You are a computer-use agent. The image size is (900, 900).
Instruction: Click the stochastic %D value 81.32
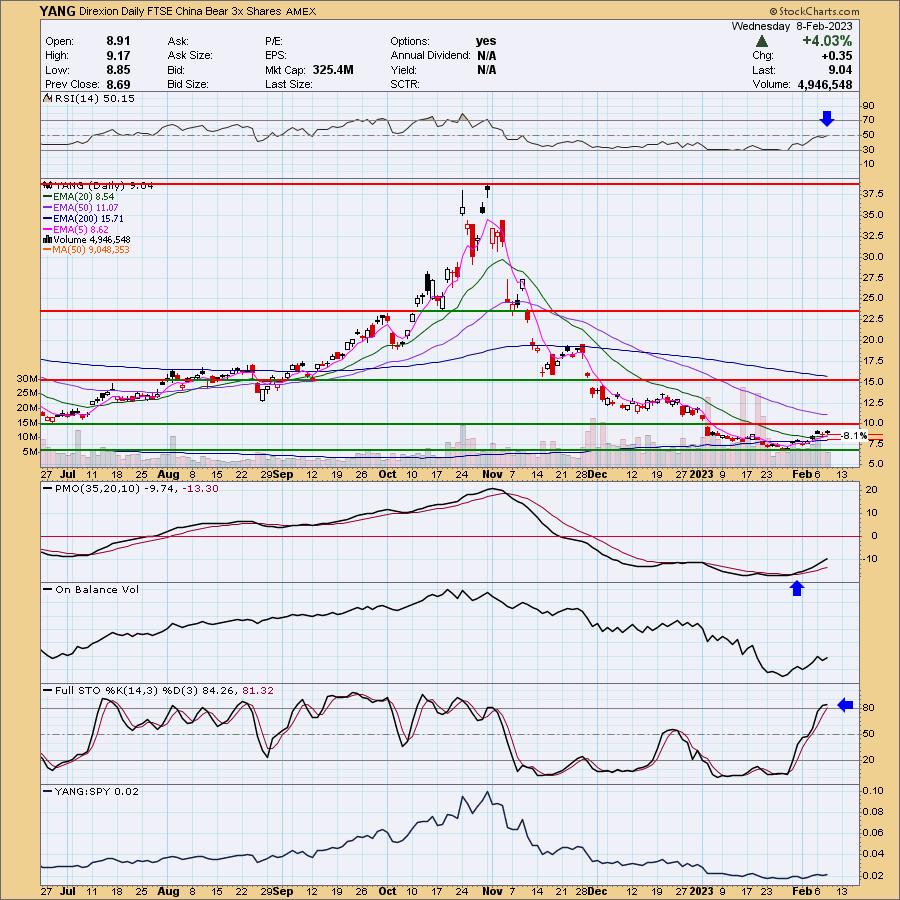pyautogui.click(x=258, y=690)
